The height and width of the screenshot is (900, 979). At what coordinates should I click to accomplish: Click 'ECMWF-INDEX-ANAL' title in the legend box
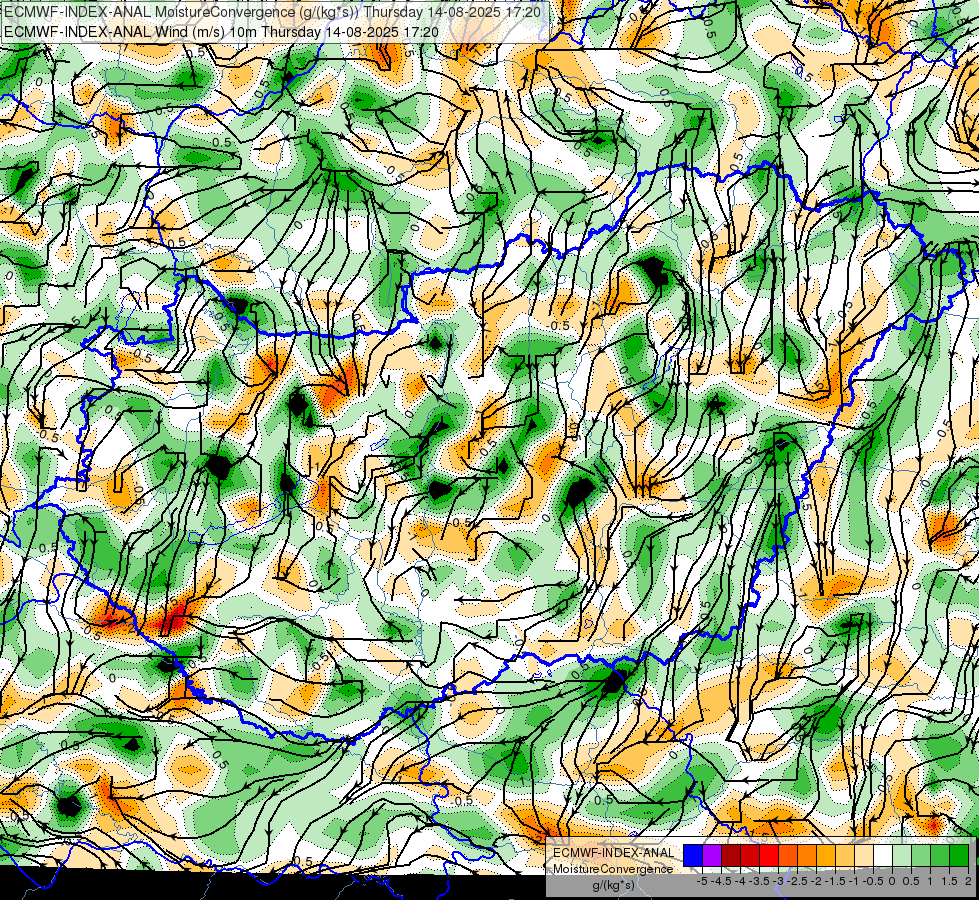pyautogui.click(x=613, y=853)
